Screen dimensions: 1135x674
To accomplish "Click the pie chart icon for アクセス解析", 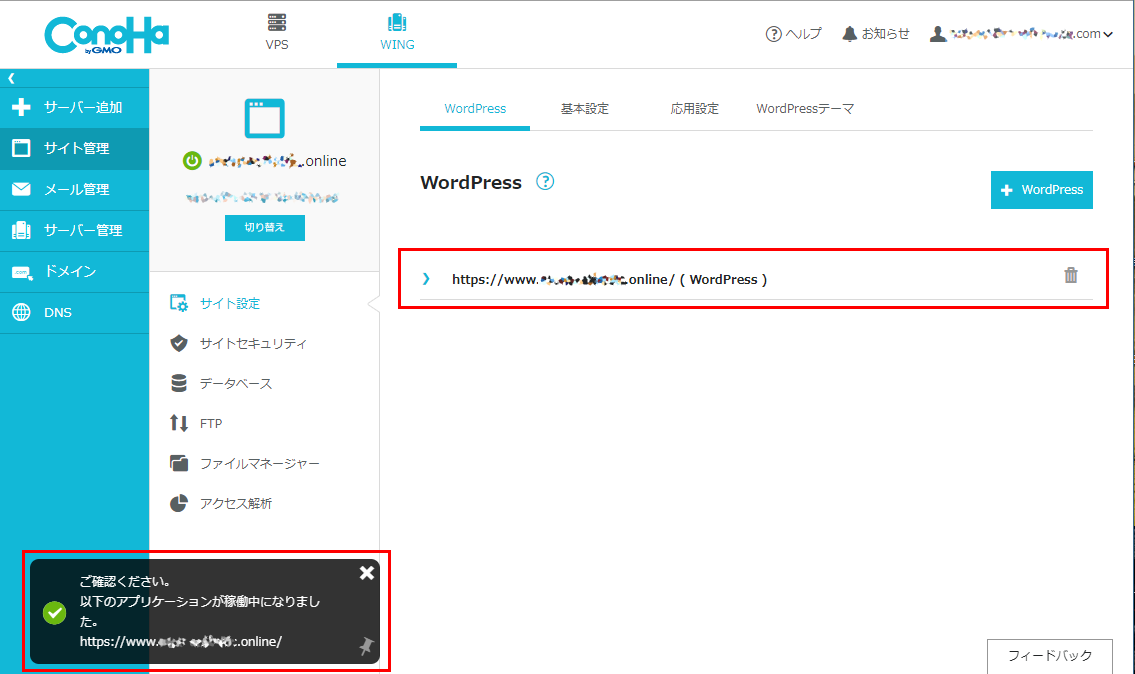I will coord(179,503).
